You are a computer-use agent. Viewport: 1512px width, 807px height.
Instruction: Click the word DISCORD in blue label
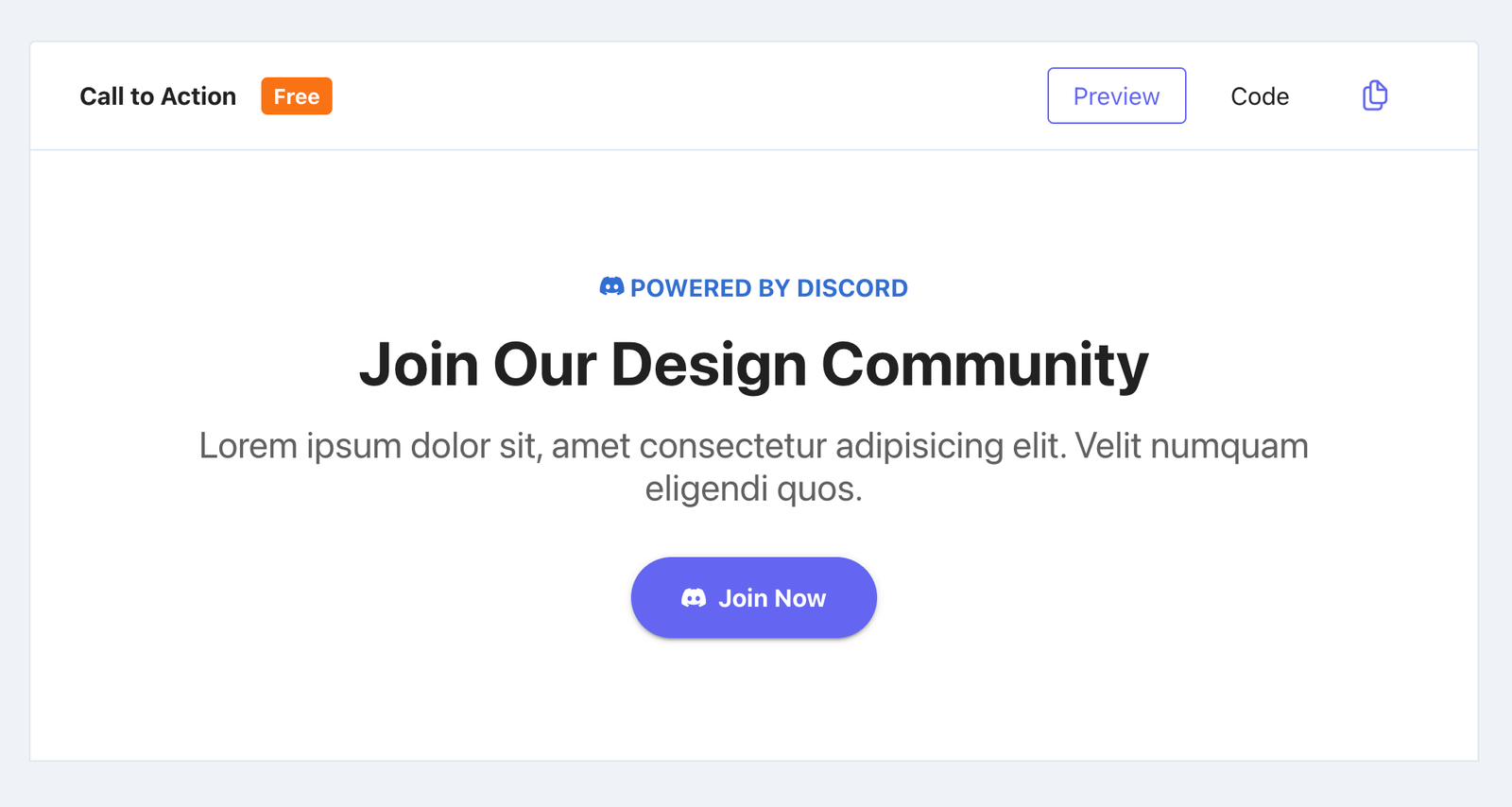[x=852, y=288]
